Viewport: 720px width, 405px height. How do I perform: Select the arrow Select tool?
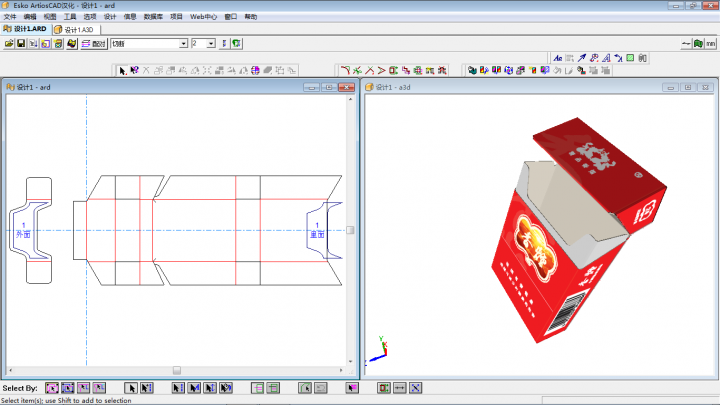(x=123, y=70)
